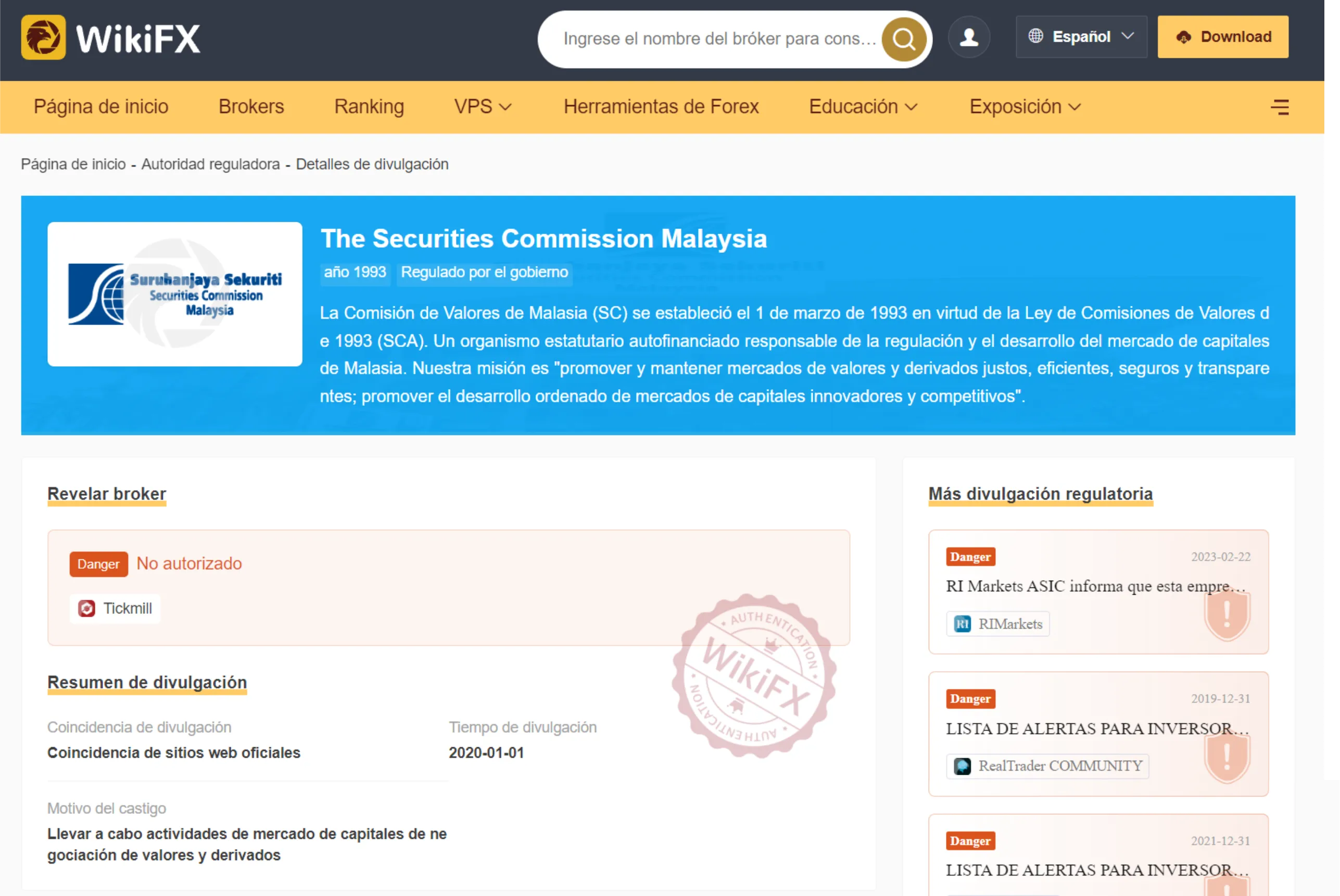Click the Danger badge on RIMarkets card

coord(970,557)
